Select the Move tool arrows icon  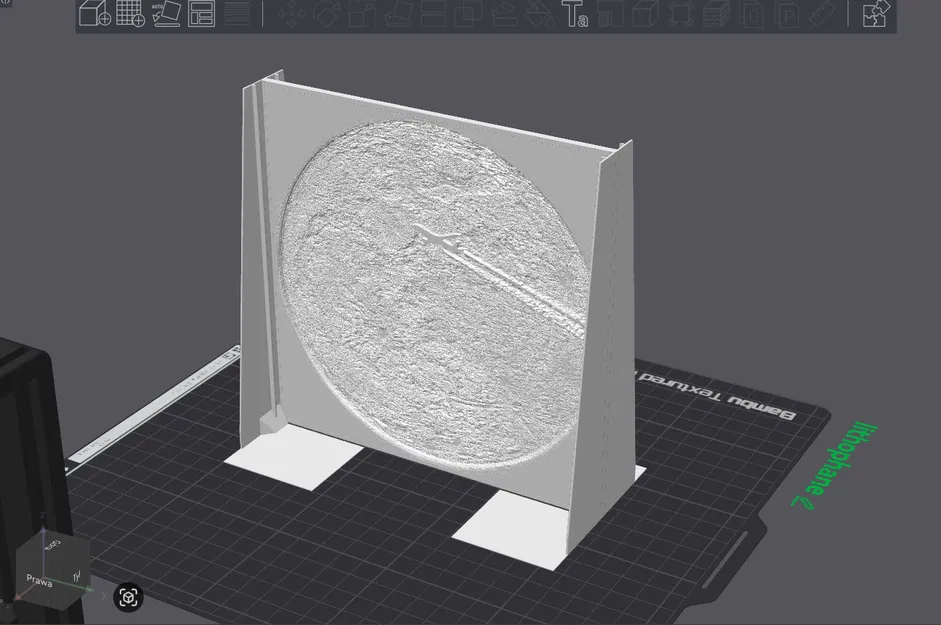tap(292, 14)
